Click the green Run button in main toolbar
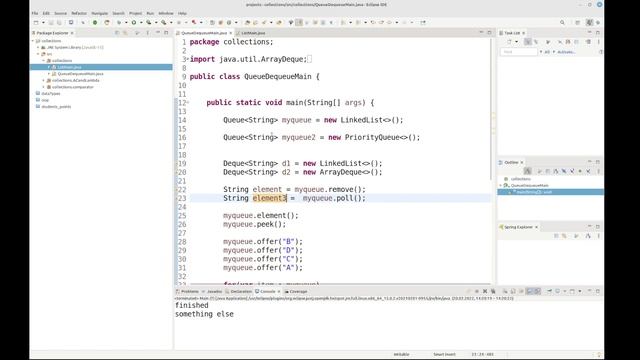The image size is (640, 360). pos(133,22)
